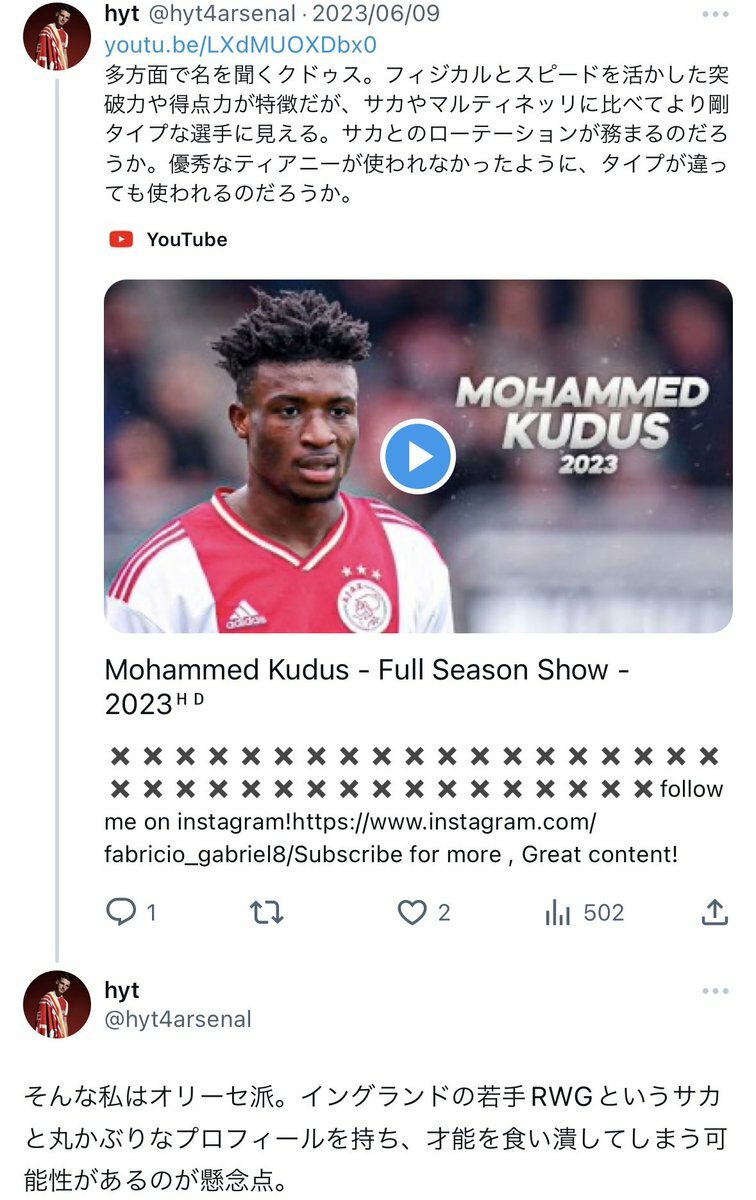Open the more options menu on the top tweet
The height and width of the screenshot is (1200, 756).
pos(715,14)
